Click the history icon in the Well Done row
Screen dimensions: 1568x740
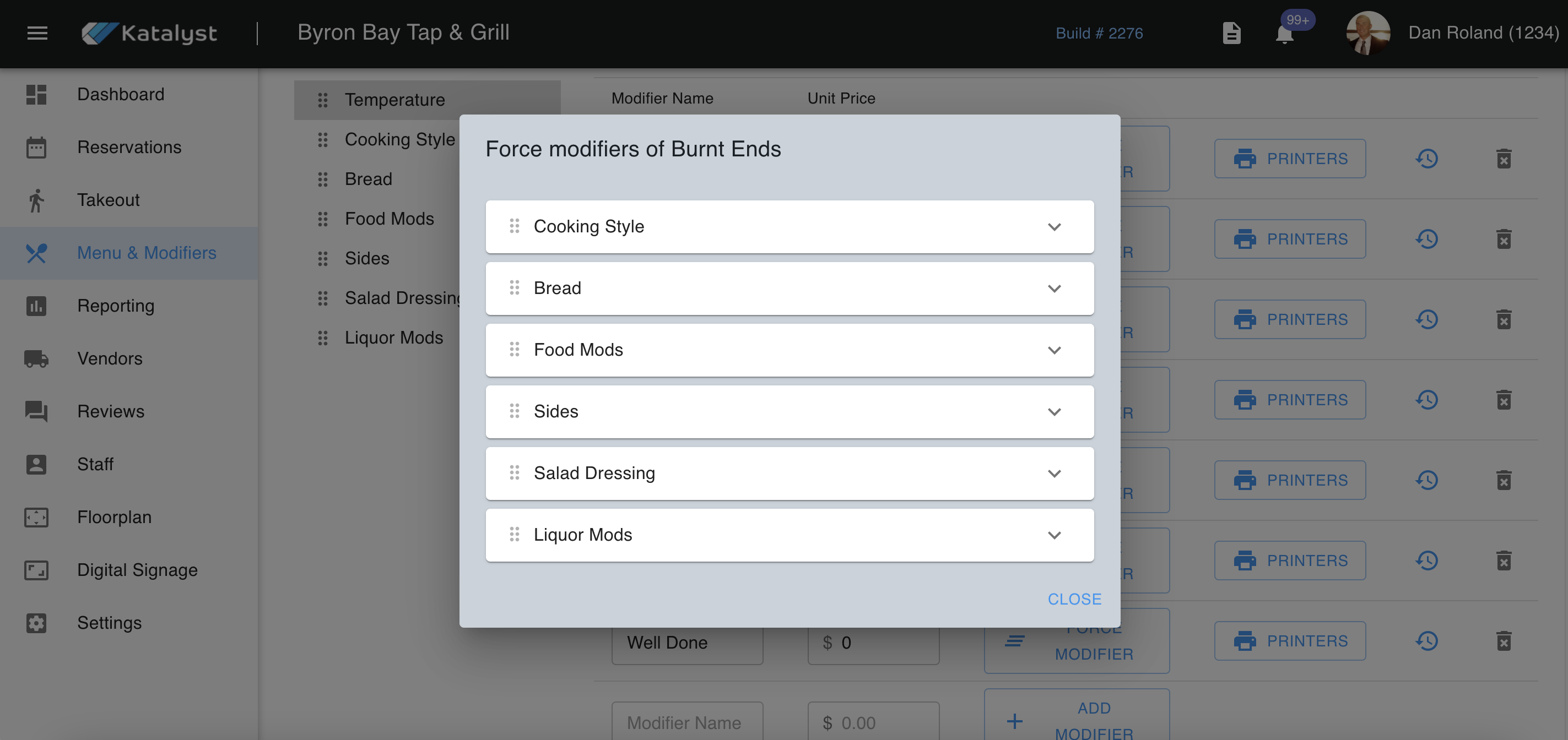coord(1427,641)
